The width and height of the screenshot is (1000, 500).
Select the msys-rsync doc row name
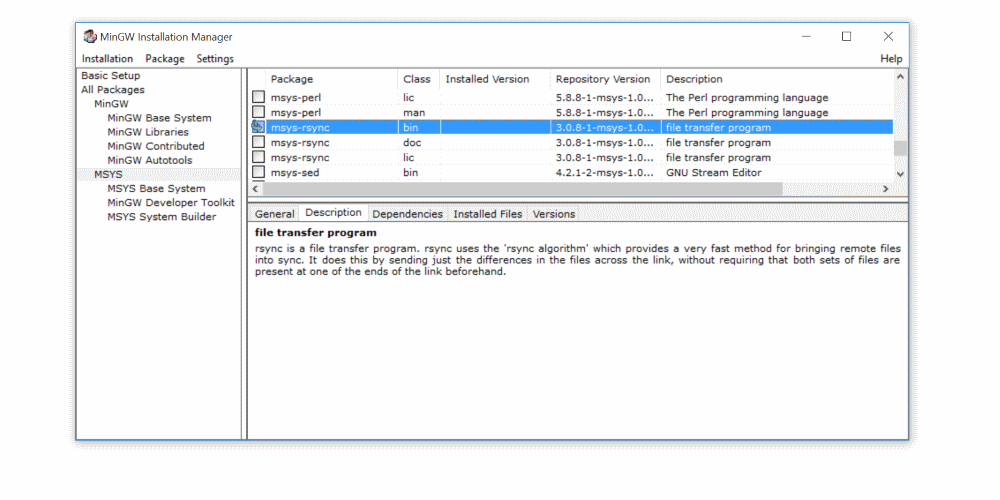tap(300, 142)
